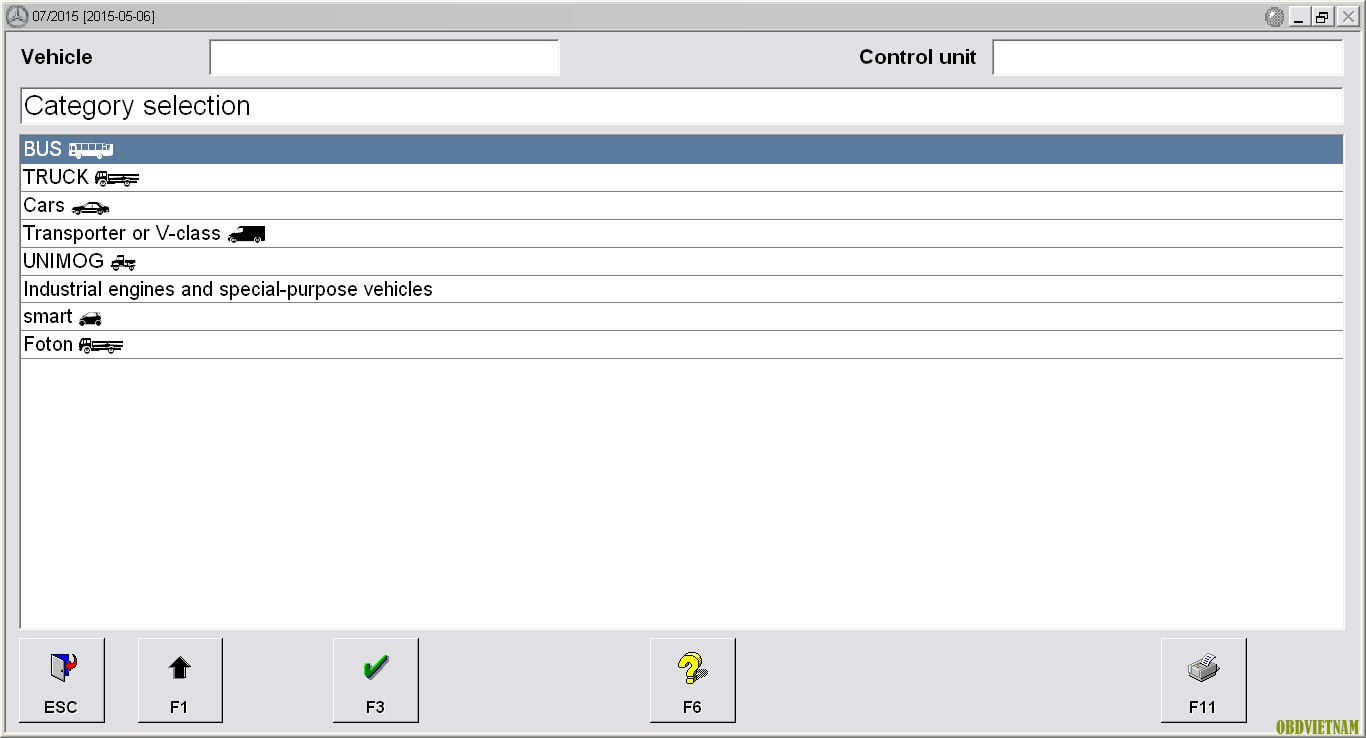Pick Transporter or V-class category

pyautogui.click(x=681, y=234)
